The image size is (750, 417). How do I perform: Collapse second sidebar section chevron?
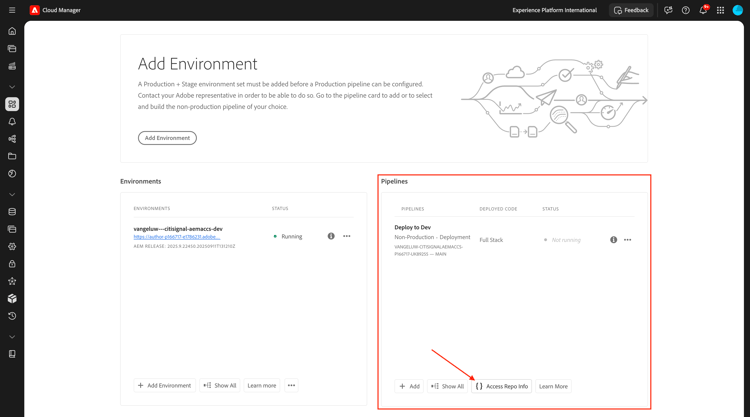pyautogui.click(x=12, y=195)
